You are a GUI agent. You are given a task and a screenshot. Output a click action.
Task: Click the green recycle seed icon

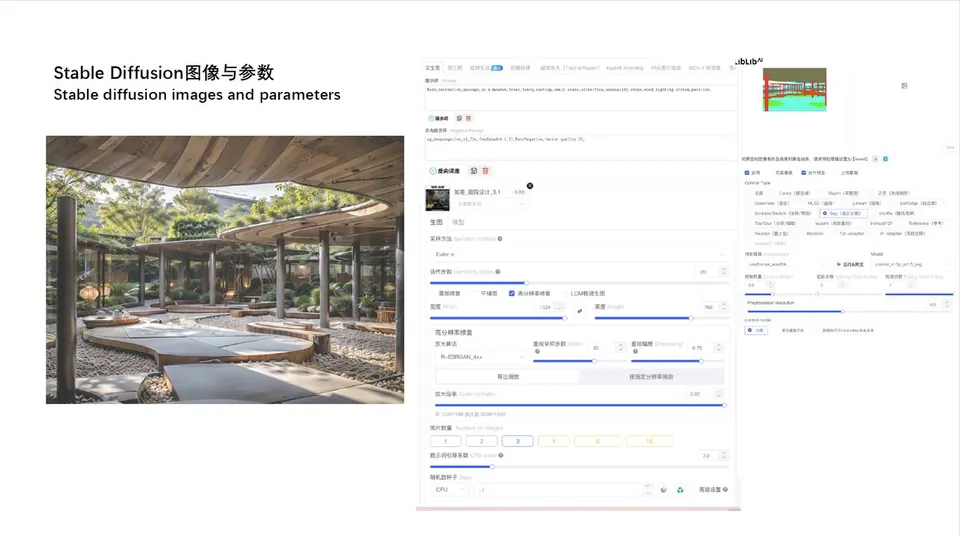(x=680, y=490)
